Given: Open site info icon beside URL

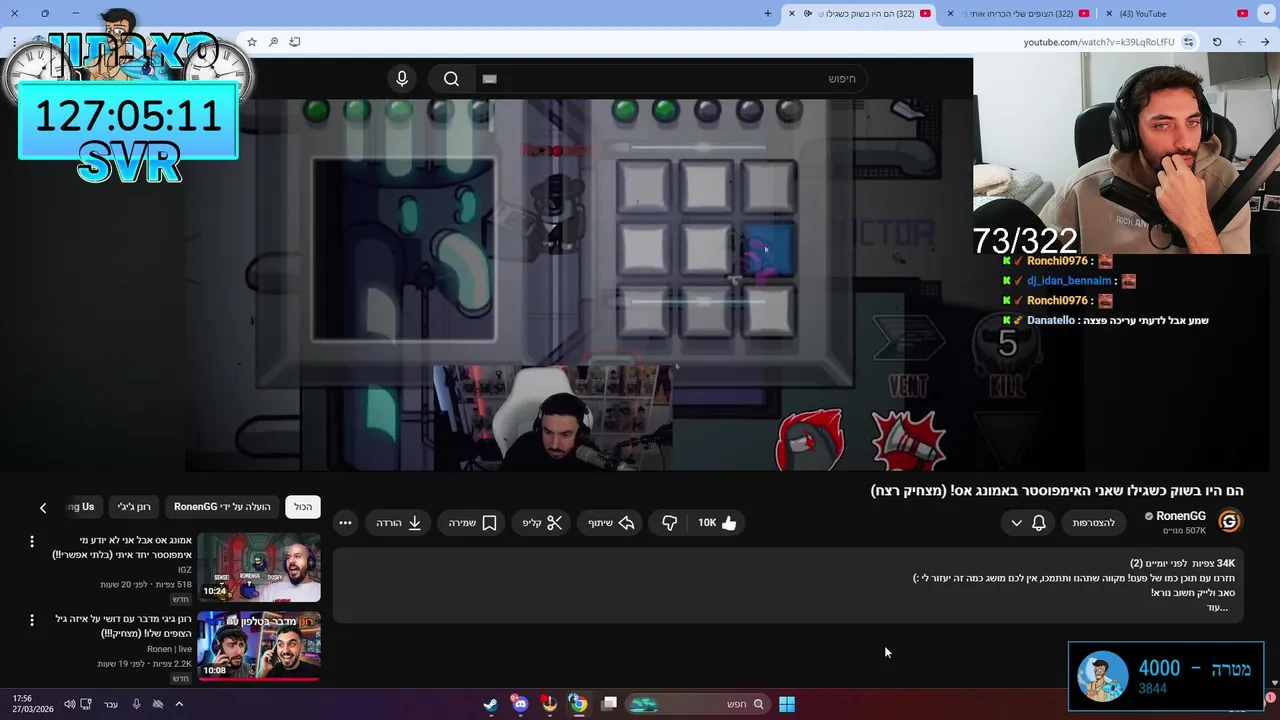Looking at the screenshot, I should [1188, 42].
